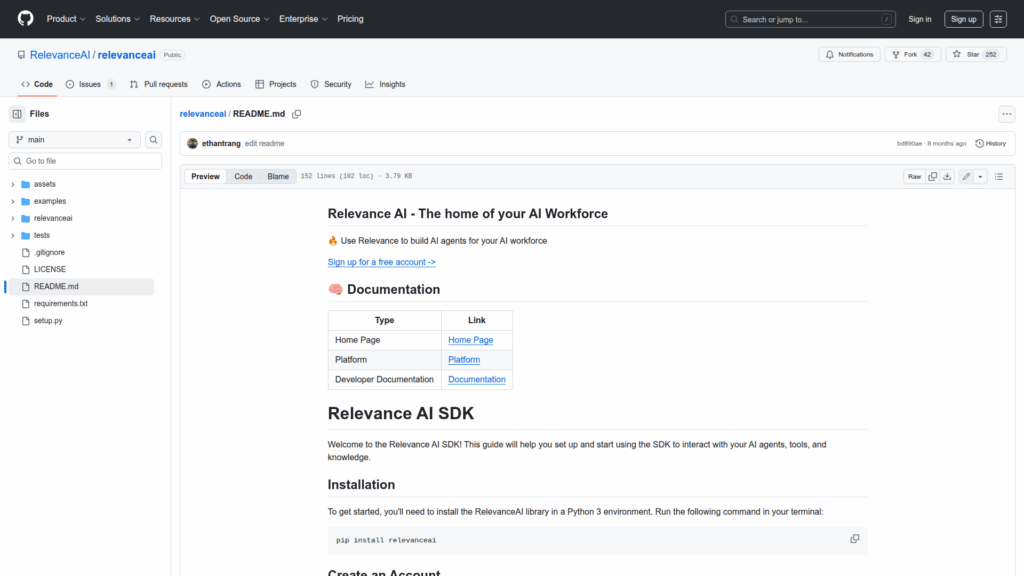Open the relevanceai repository name link
1024x576 pixels.
[x=127, y=55]
